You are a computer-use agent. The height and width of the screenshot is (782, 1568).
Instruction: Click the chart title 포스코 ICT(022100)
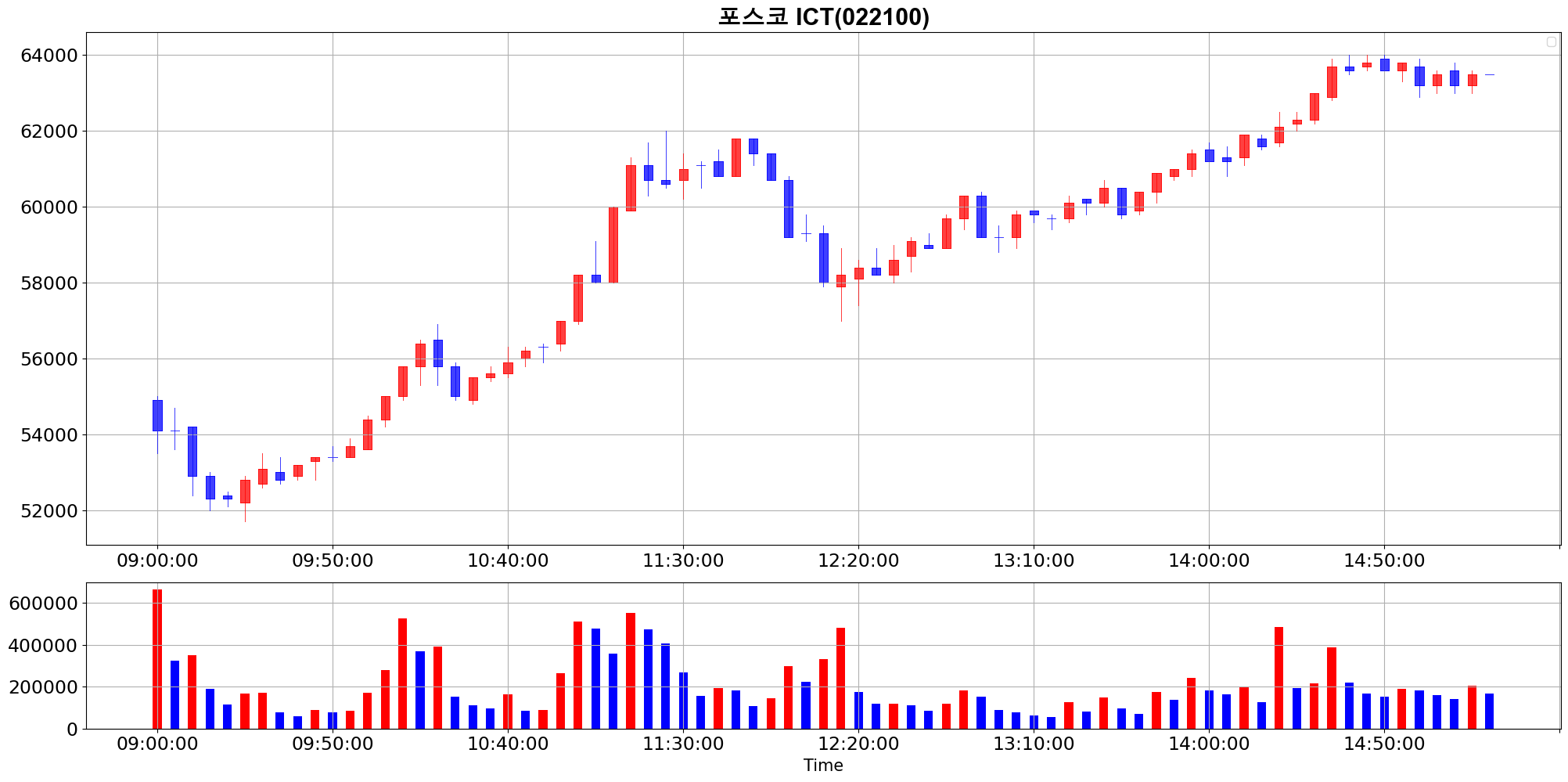click(824, 16)
